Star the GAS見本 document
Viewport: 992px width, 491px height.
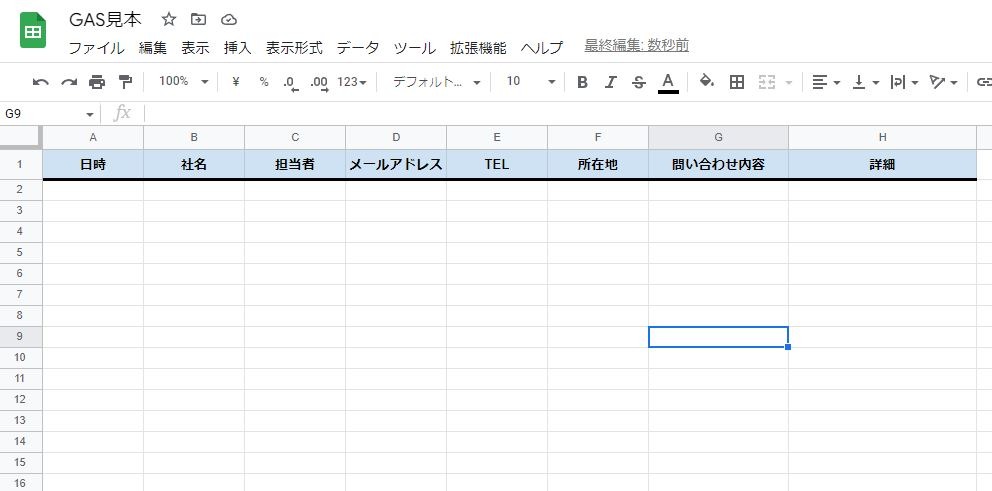[168, 20]
